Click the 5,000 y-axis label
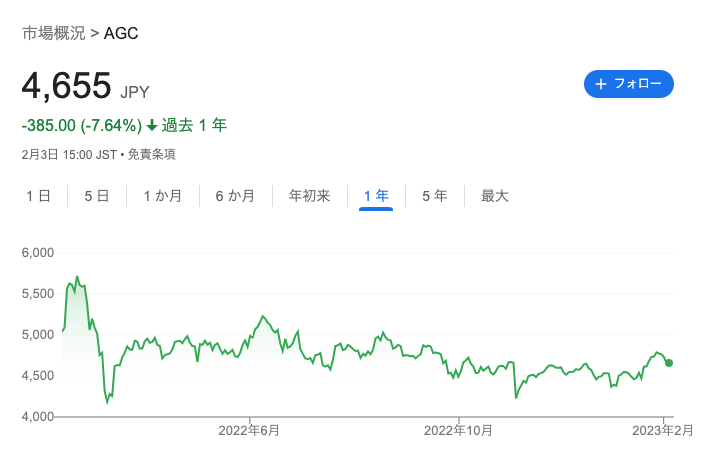 pos(38,335)
